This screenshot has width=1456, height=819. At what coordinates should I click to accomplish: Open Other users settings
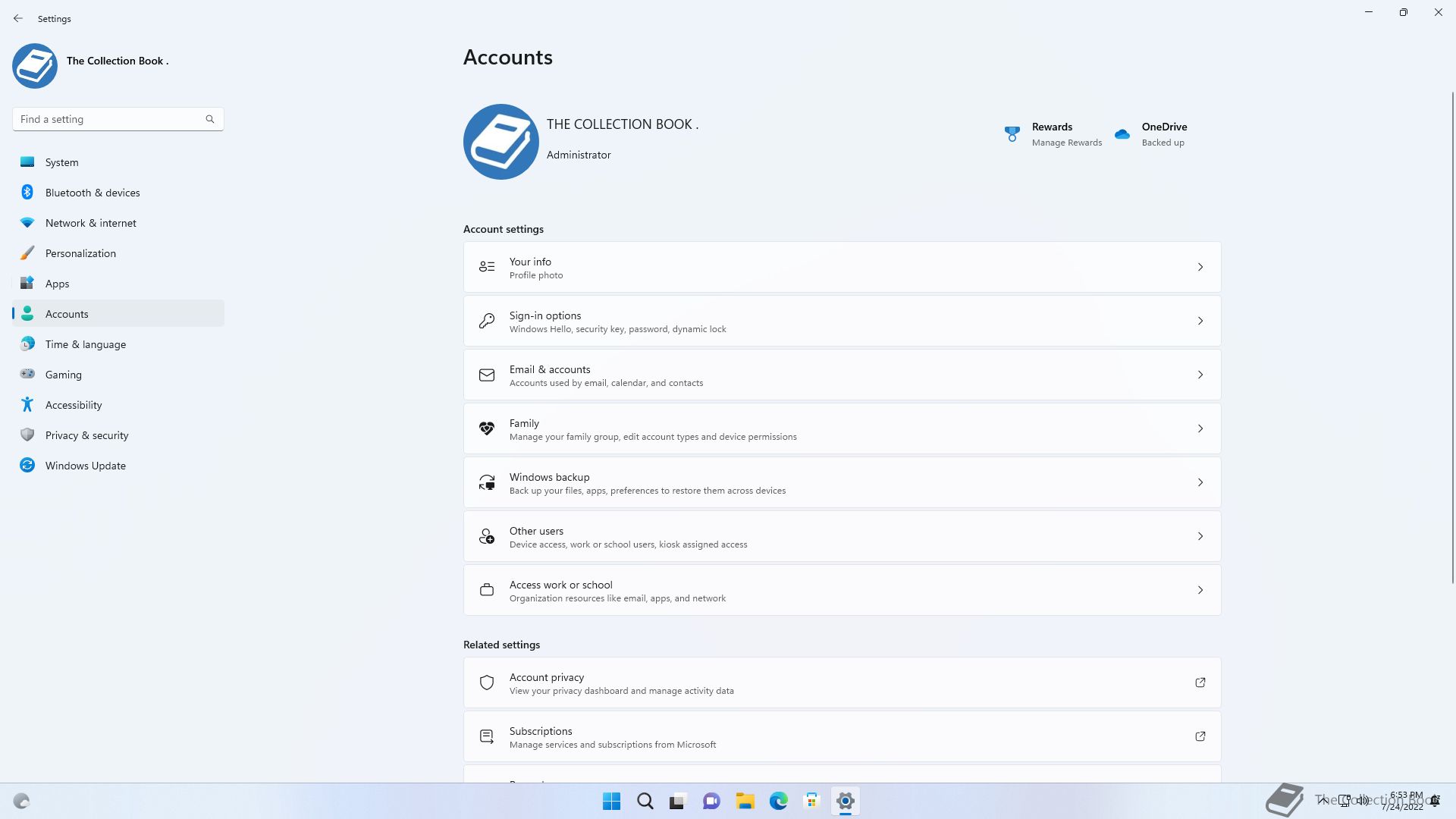tap(843, 536)
